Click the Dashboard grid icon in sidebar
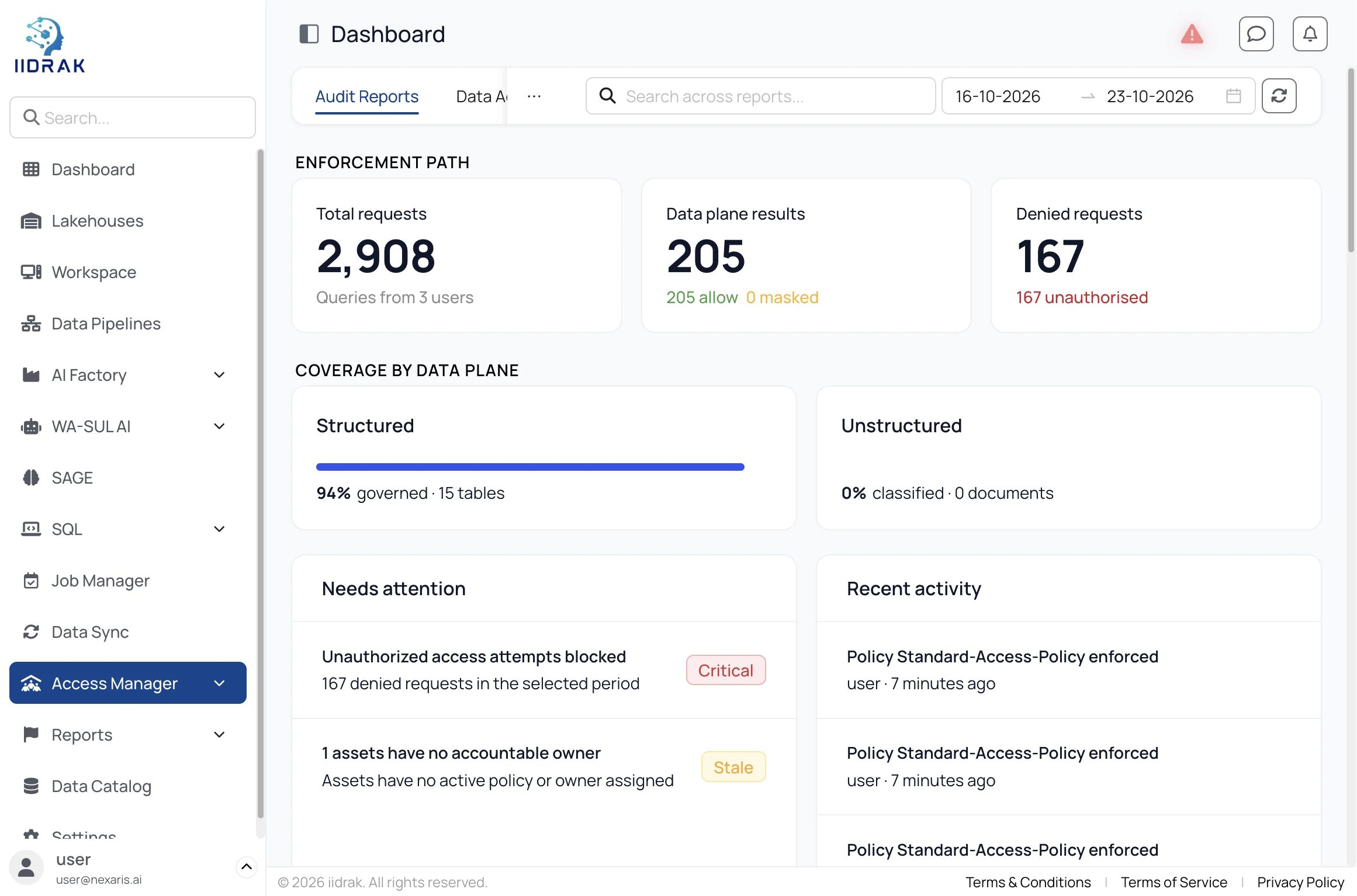 [x=31, y=169]
